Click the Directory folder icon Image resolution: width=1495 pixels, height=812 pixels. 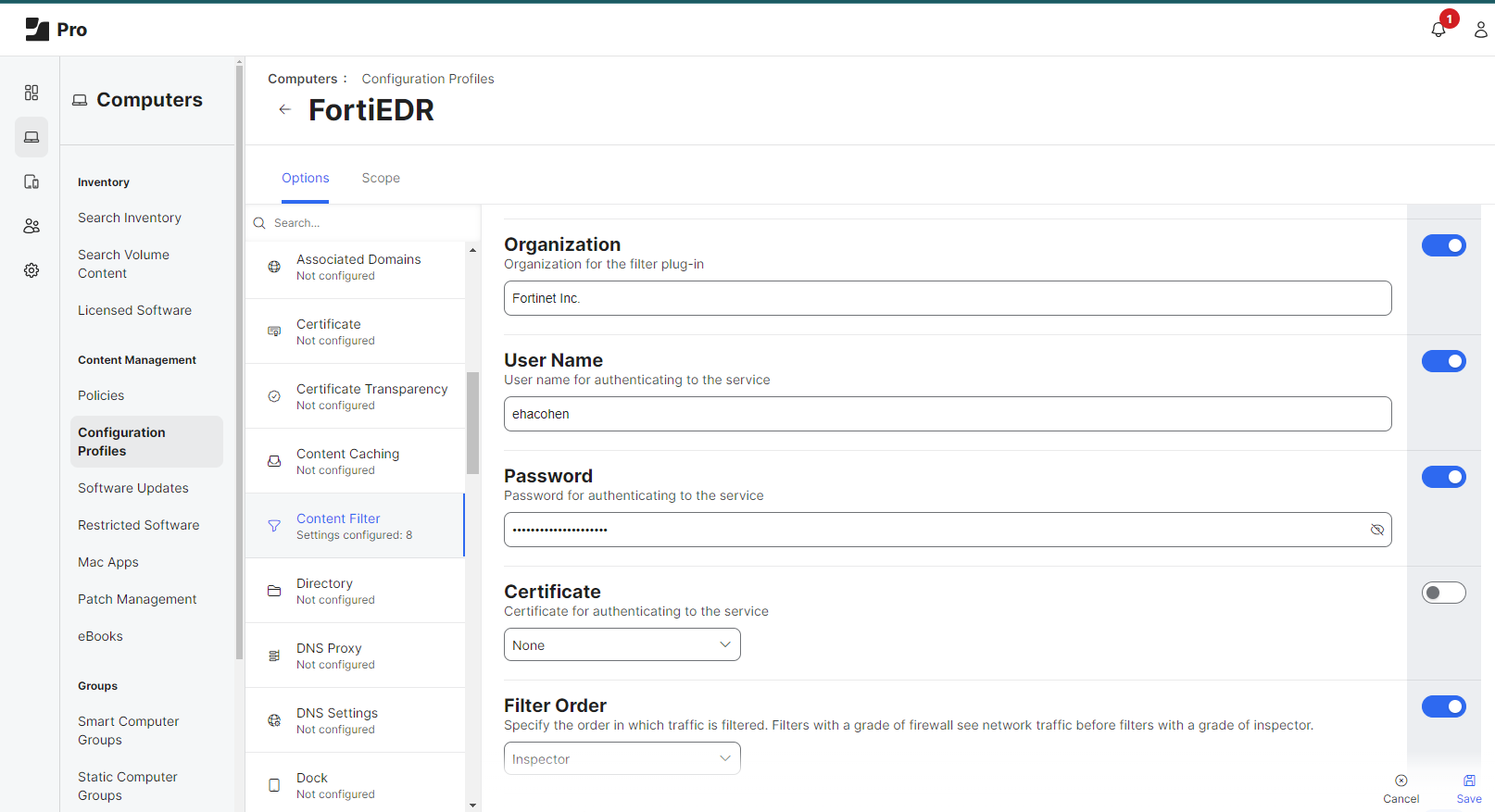[x=274, y=591]
